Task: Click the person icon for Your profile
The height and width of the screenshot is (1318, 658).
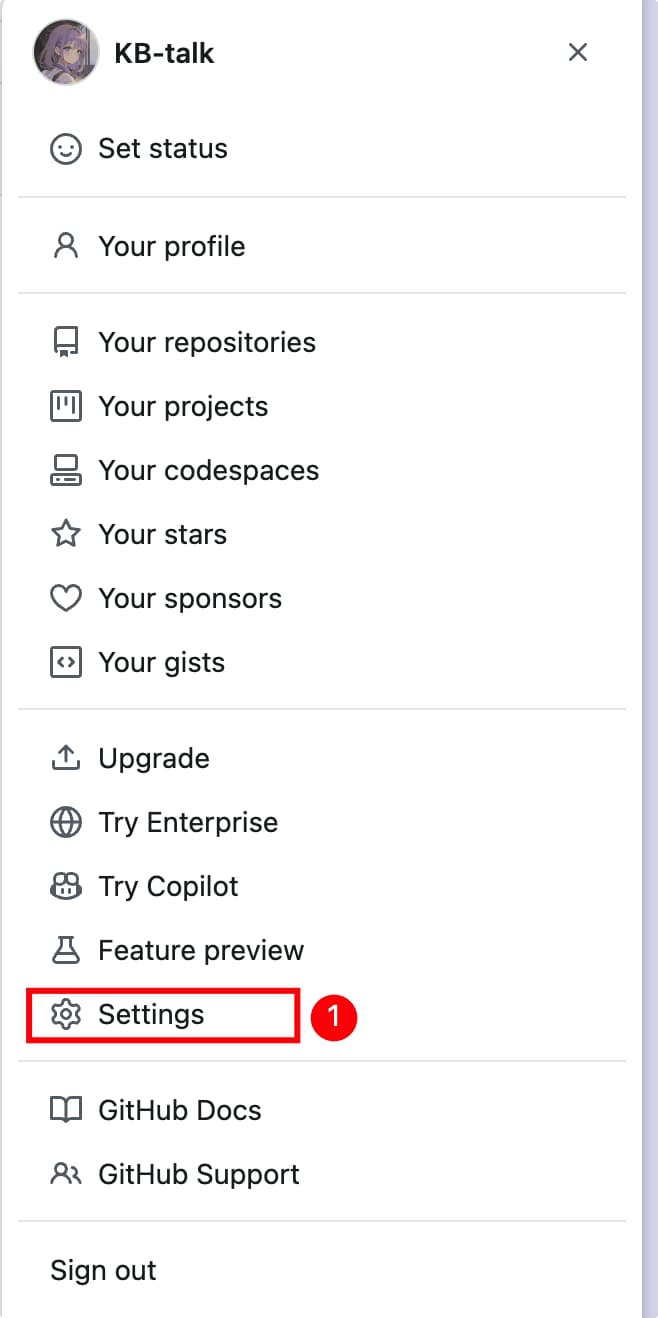Action: pos(66,246)
